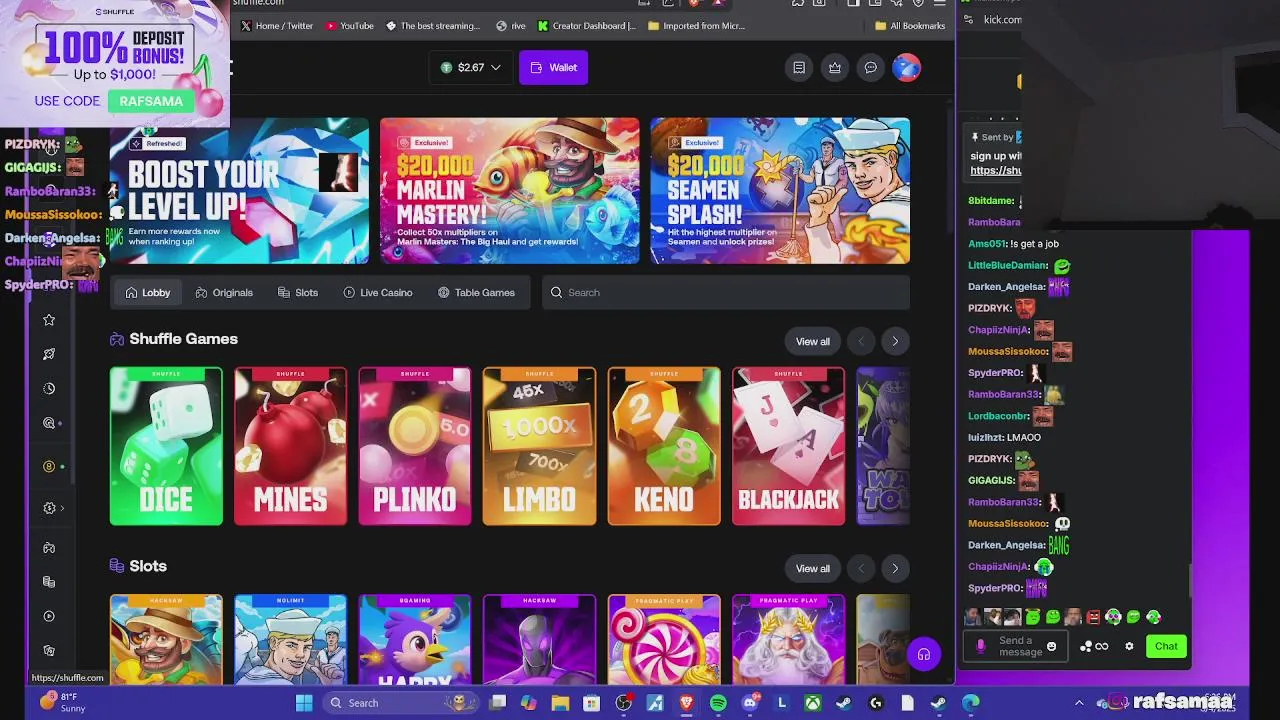
Task: View all Slots
Action: [x=812, y=568]
